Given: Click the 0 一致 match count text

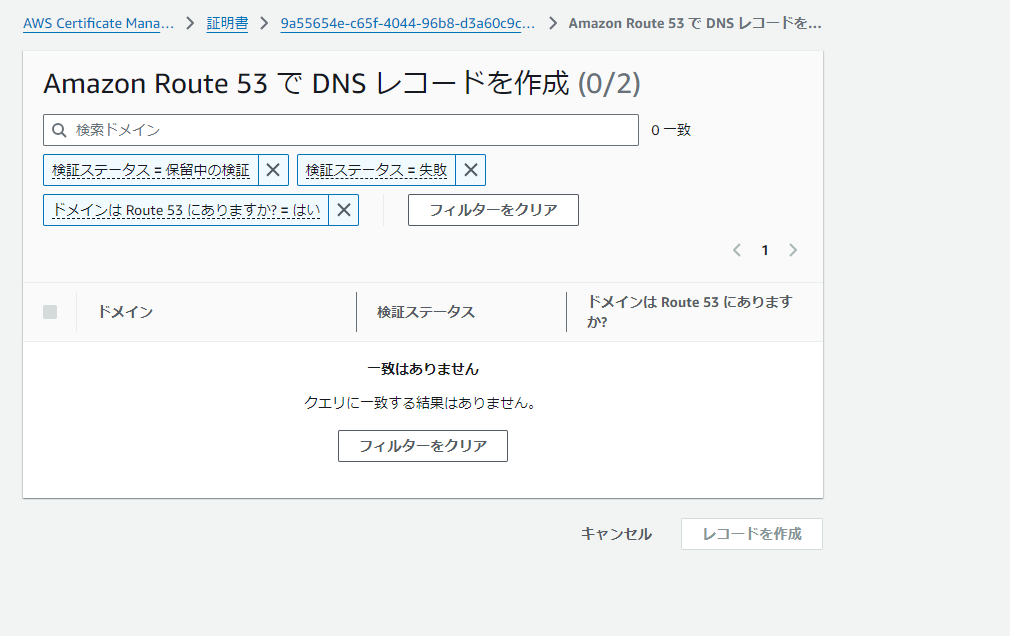Looking at the screenshot, I should pyautogui.click(x=671, y=130).
